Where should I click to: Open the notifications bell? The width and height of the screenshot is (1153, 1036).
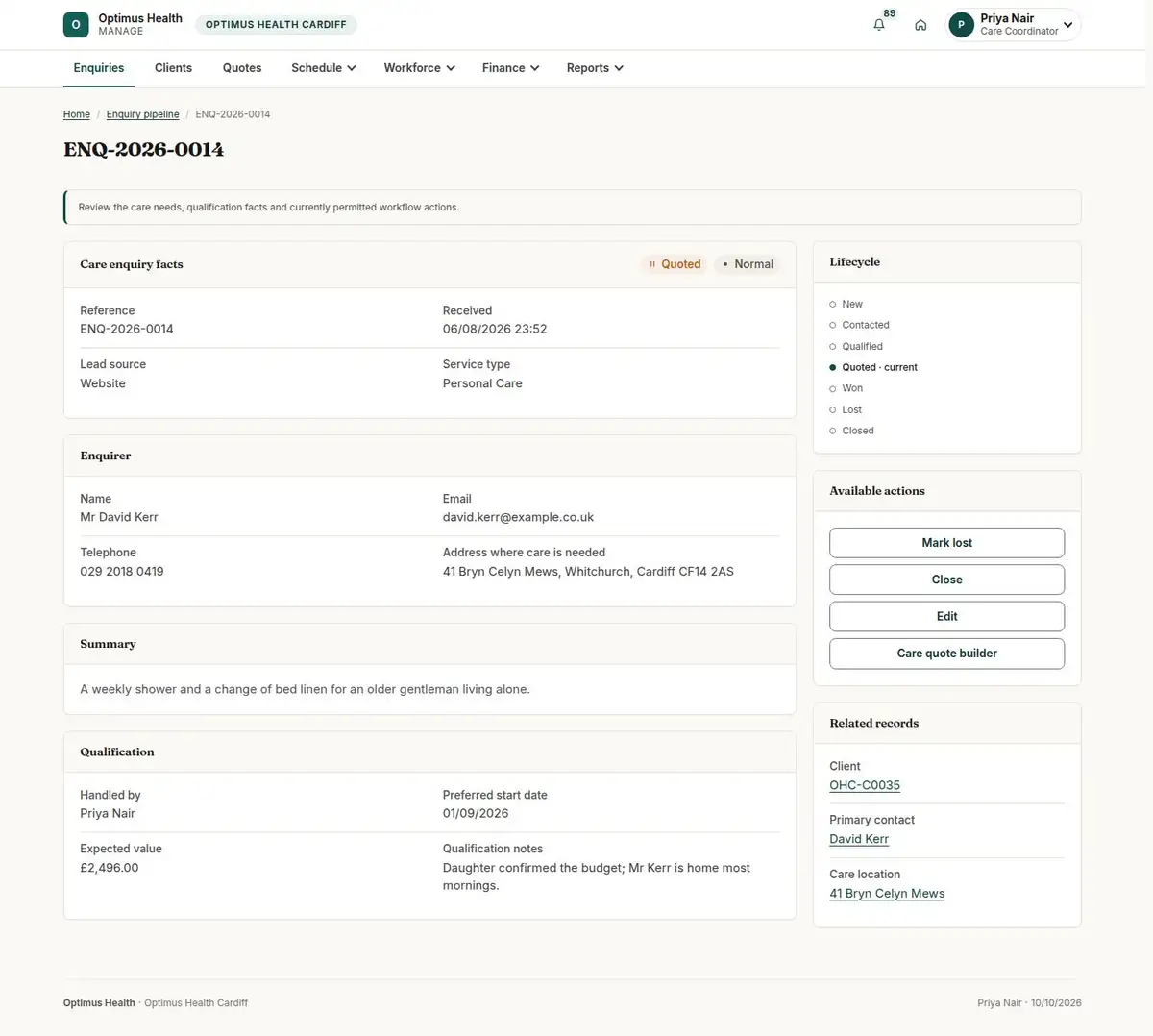(879, 25)
